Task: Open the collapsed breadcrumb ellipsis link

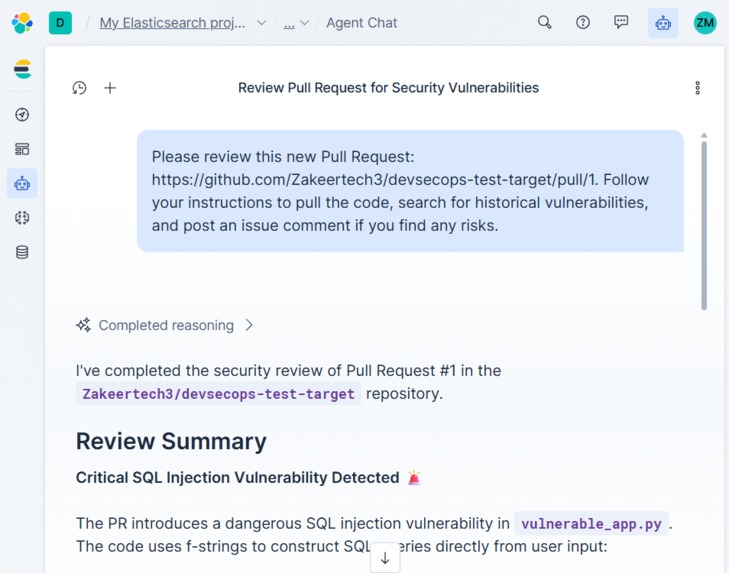Action: point(289,23)
